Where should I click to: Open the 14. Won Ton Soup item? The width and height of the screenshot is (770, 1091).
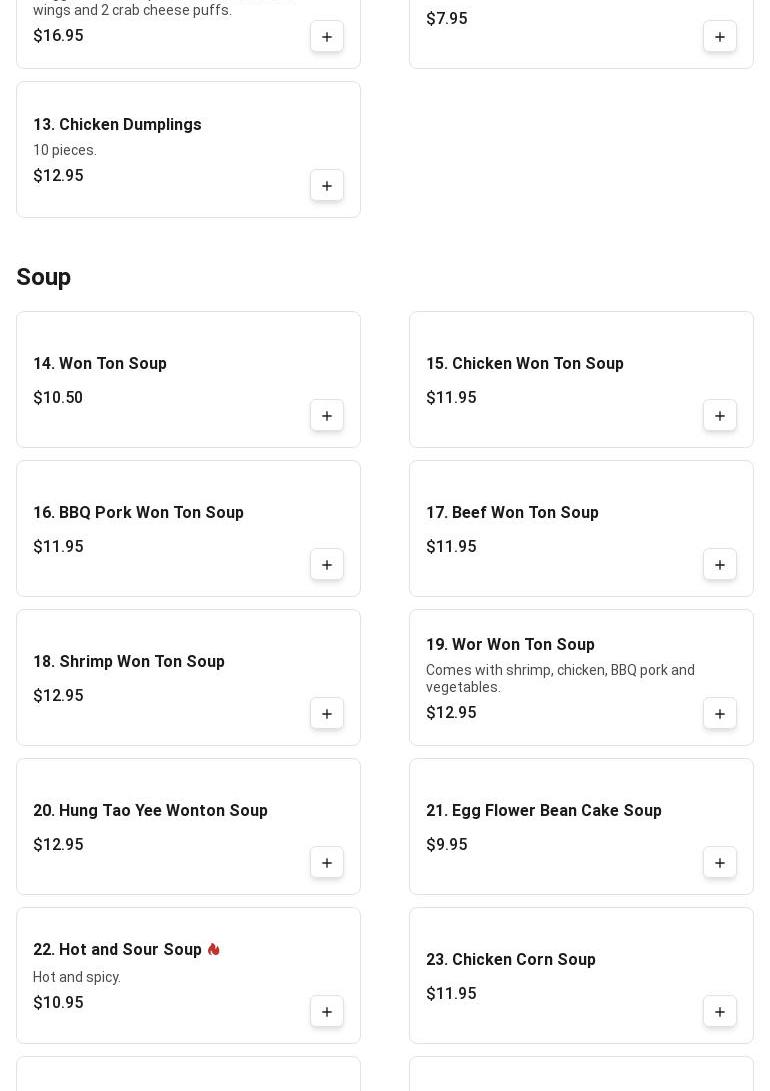tap(100, 364)
